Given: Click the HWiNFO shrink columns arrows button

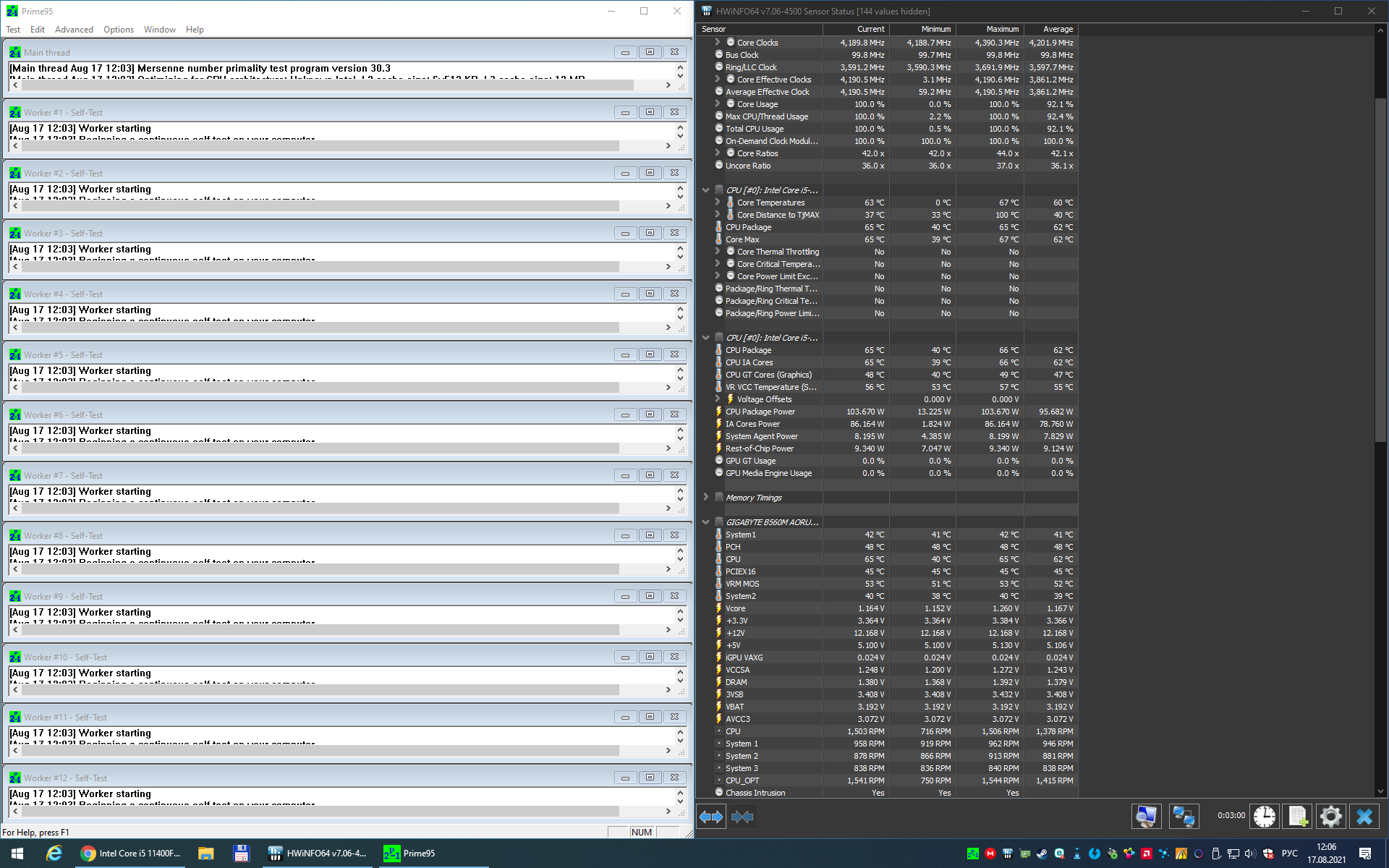Looking at the screenshot, I should click(742, 817).
